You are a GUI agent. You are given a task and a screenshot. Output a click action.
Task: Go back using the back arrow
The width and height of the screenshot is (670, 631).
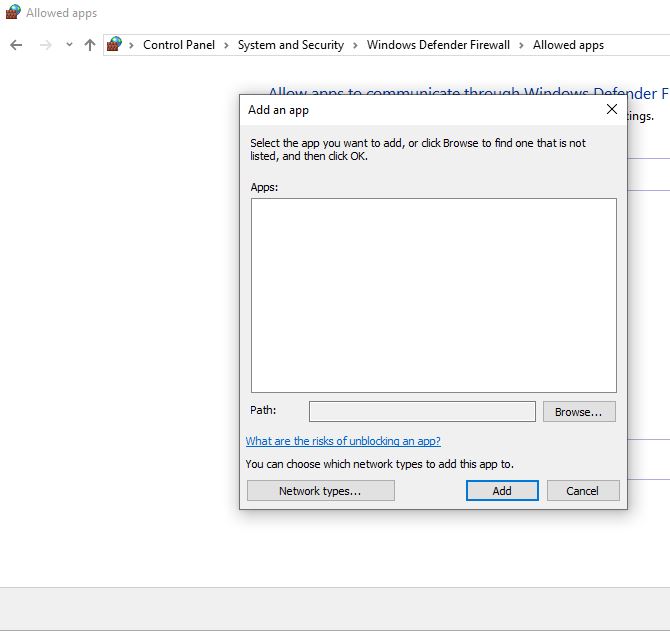[x=16, y=45]
